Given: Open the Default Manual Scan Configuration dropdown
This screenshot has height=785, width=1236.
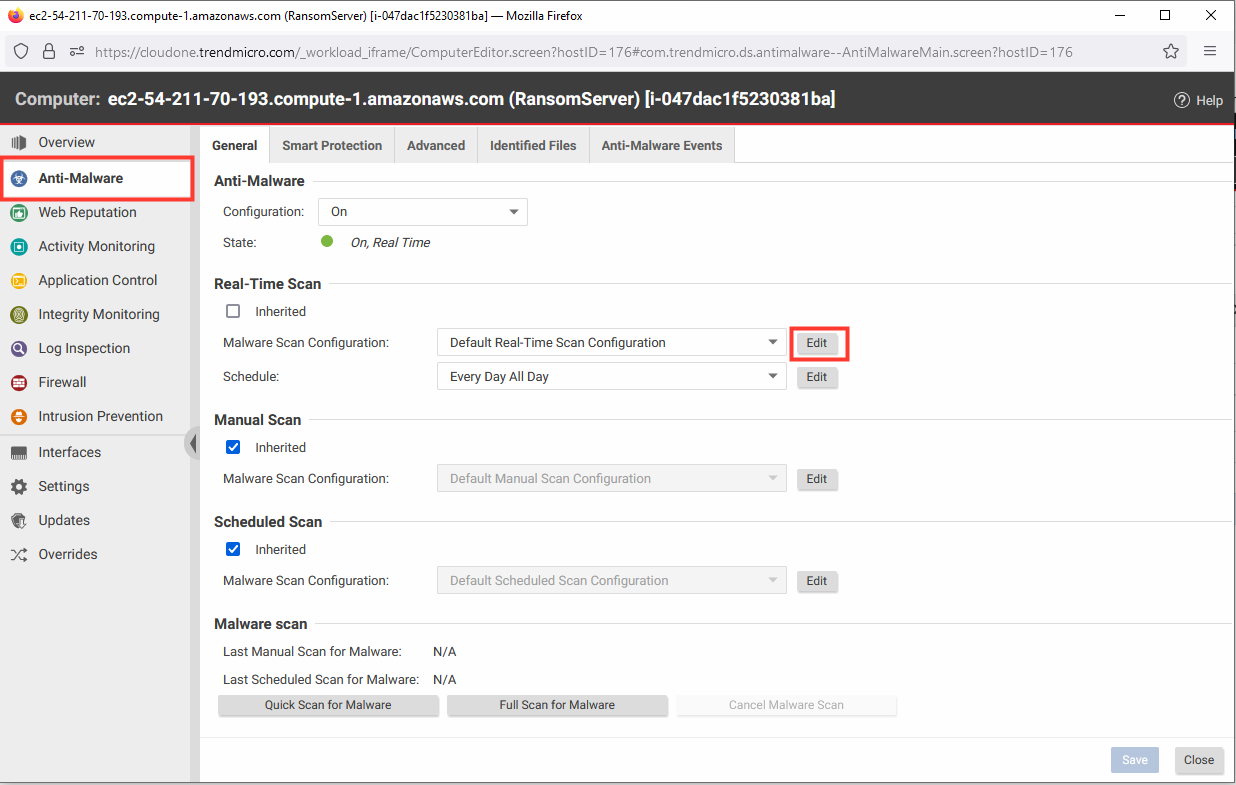Looking at the screenshot, I should coord(612,478).
